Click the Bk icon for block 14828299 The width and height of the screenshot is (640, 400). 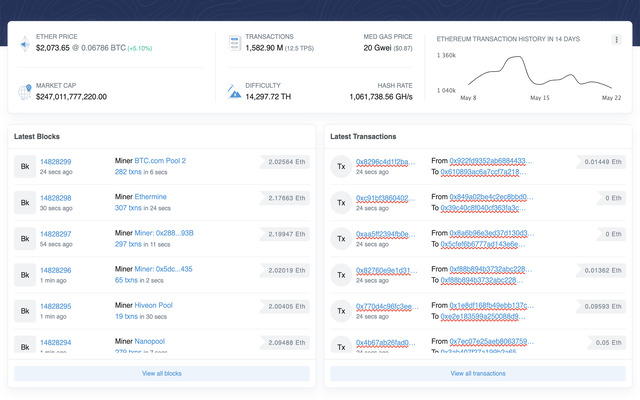pos(25,167)
